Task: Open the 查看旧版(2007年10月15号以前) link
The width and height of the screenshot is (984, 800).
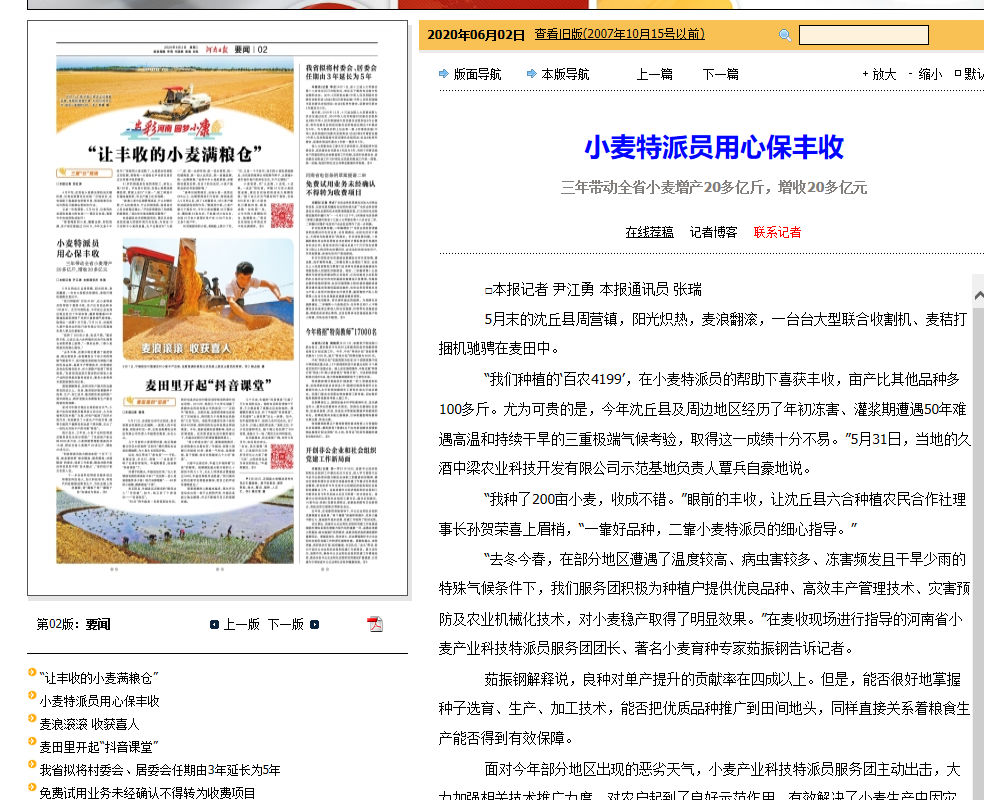Action: tap(619, 34)
